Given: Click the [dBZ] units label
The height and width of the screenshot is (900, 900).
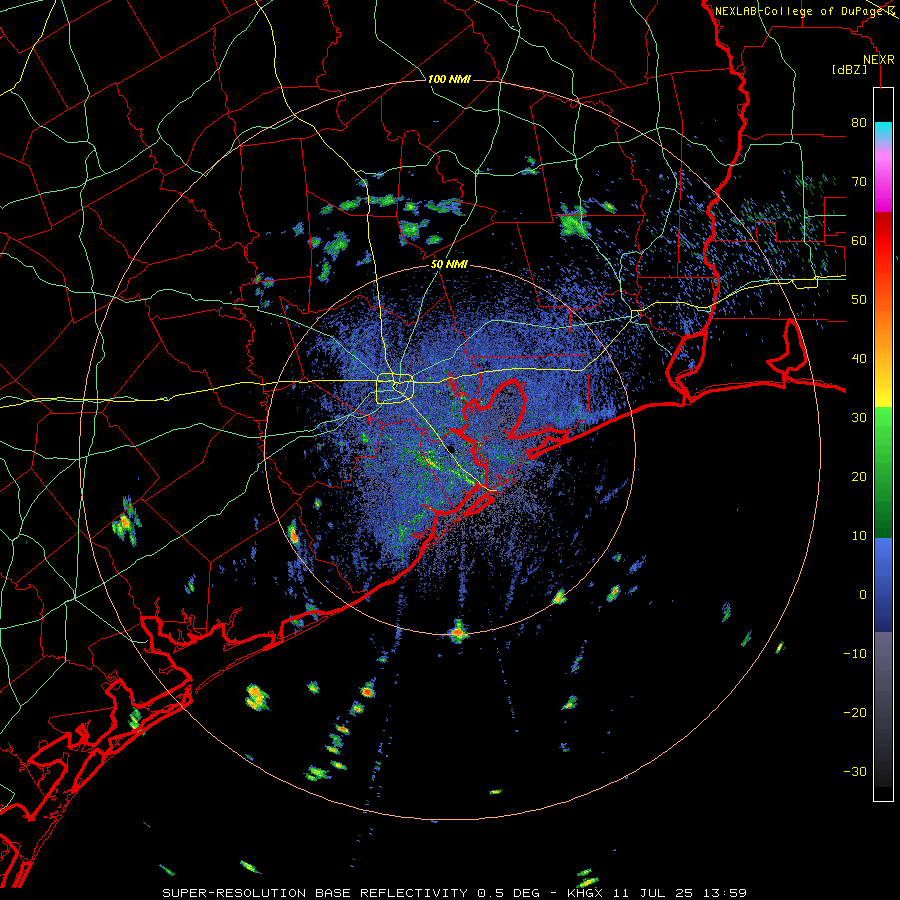Looking at the screenshot, I should [x=849, y=70].
